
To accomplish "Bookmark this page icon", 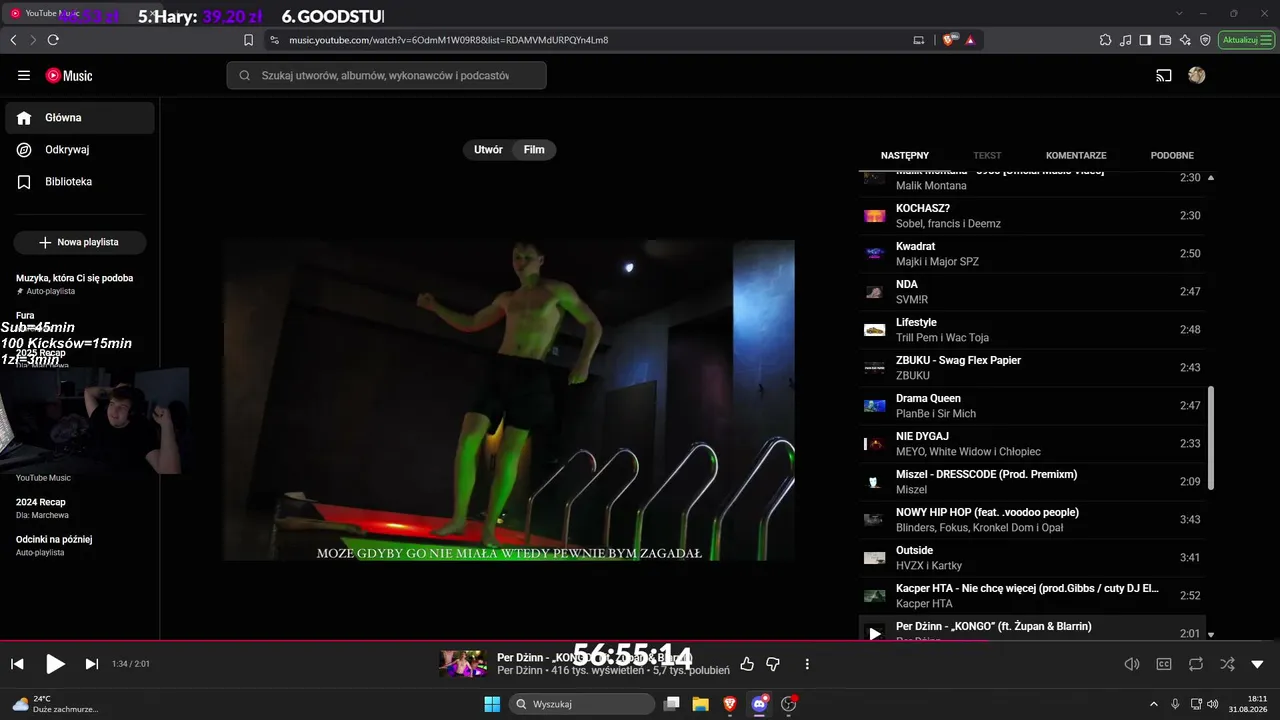I will 249,40.
